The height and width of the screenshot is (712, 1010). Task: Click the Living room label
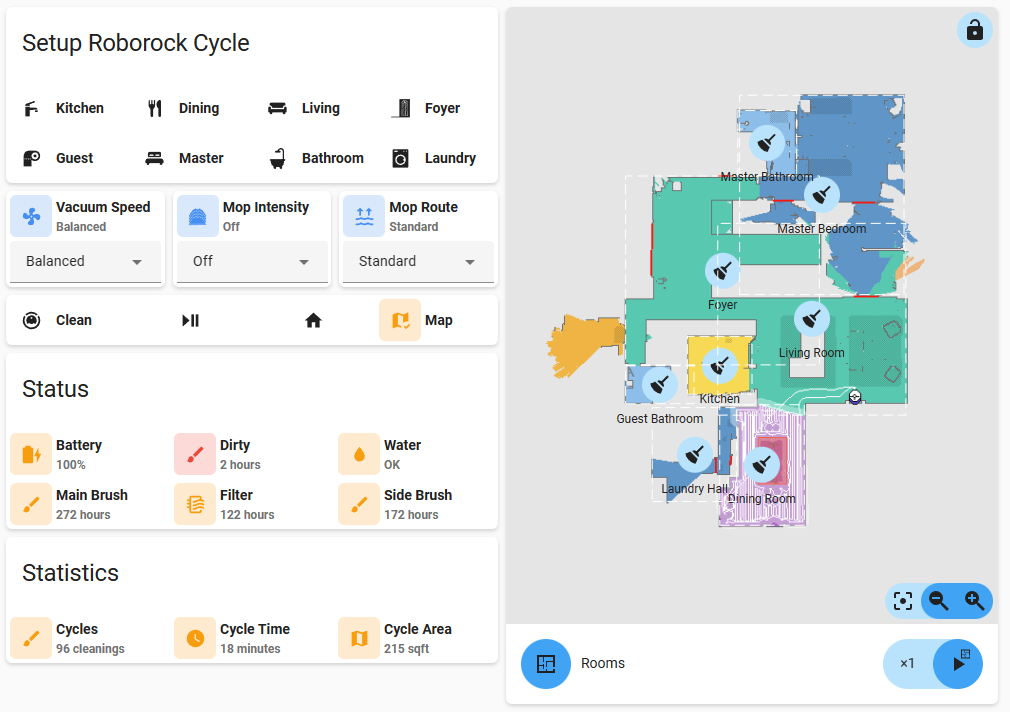321,108
